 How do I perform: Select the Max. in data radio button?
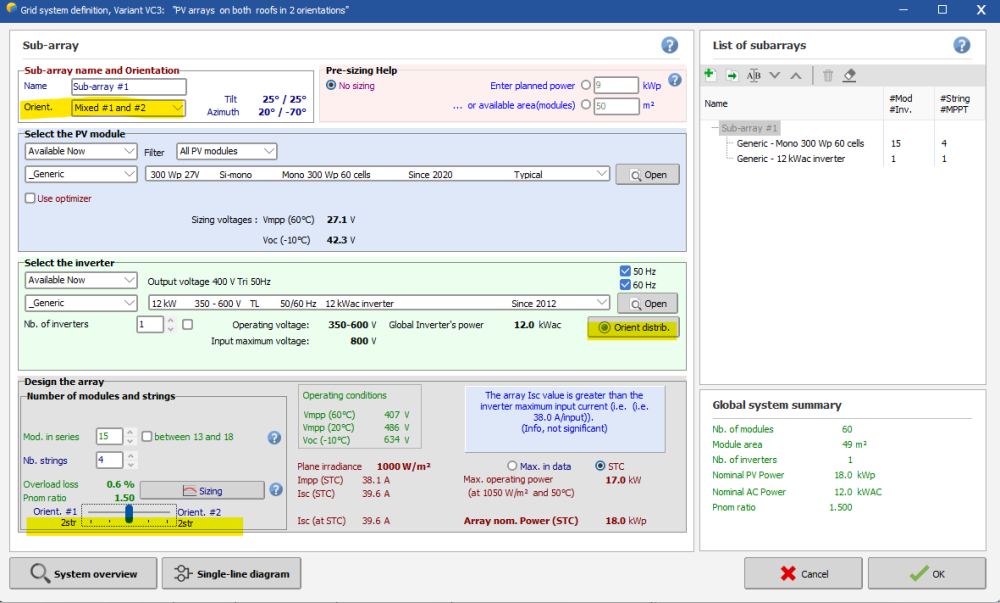tap(513, 466)
